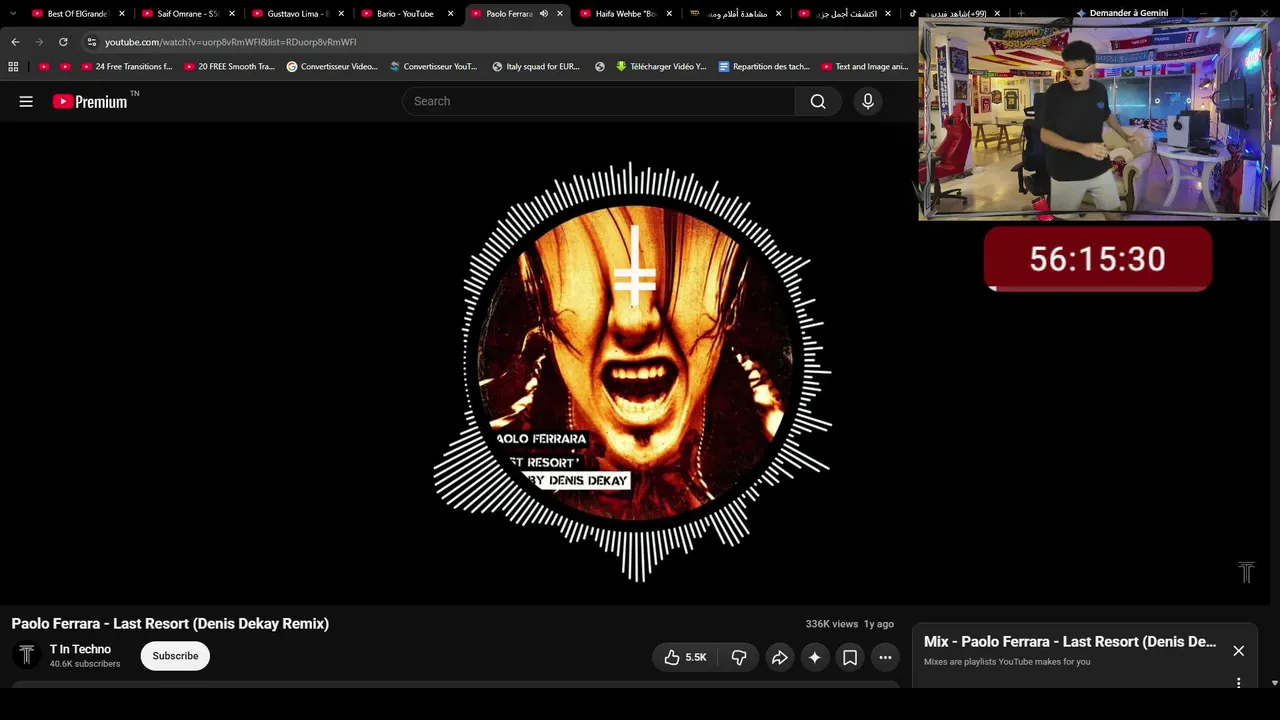Open the YouTube guide hamburger menu
The width and height of the screenshot is (1280, 720).
pyautogui.click(x=26, y=101)
